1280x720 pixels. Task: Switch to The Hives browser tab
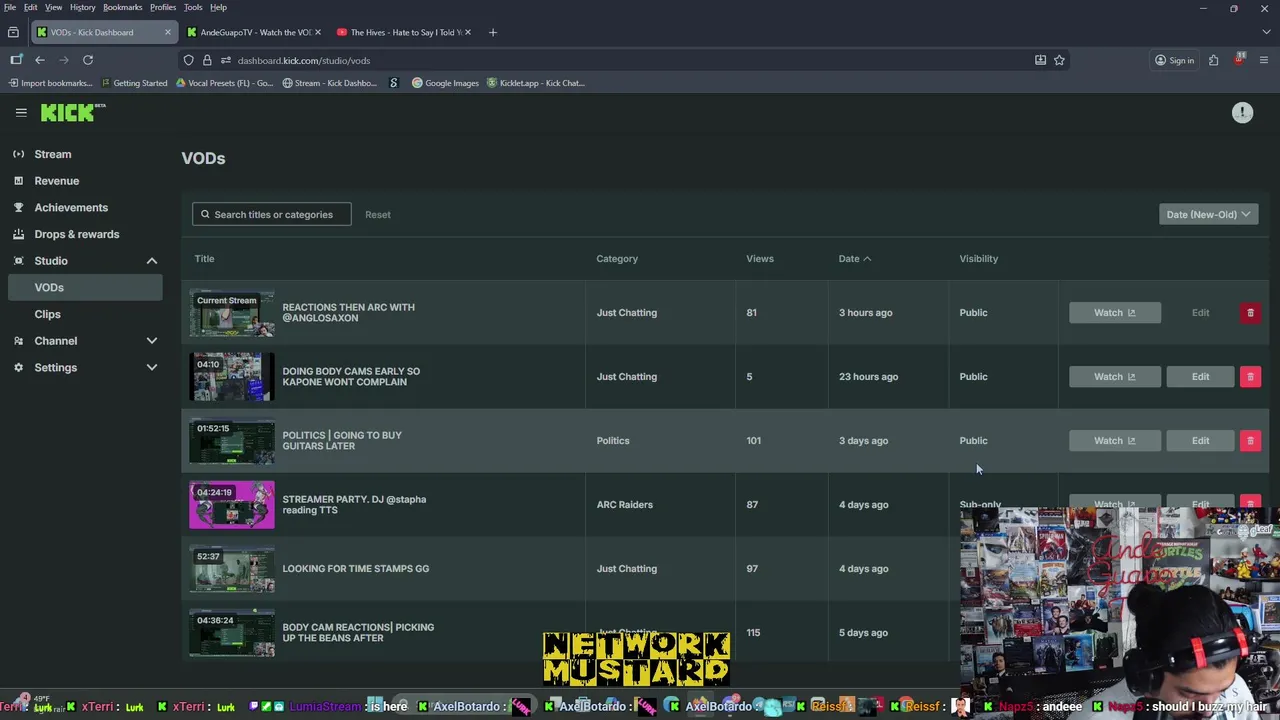click(404, 32)
